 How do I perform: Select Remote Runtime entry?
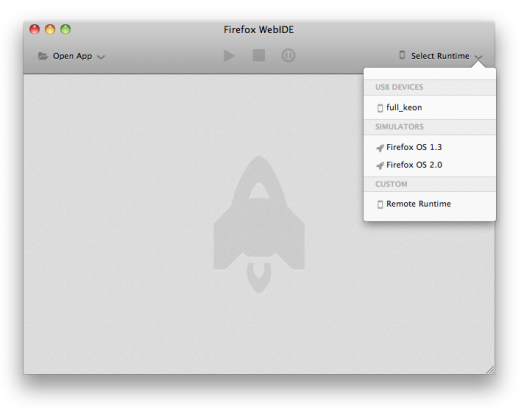[x=430, y=204]
